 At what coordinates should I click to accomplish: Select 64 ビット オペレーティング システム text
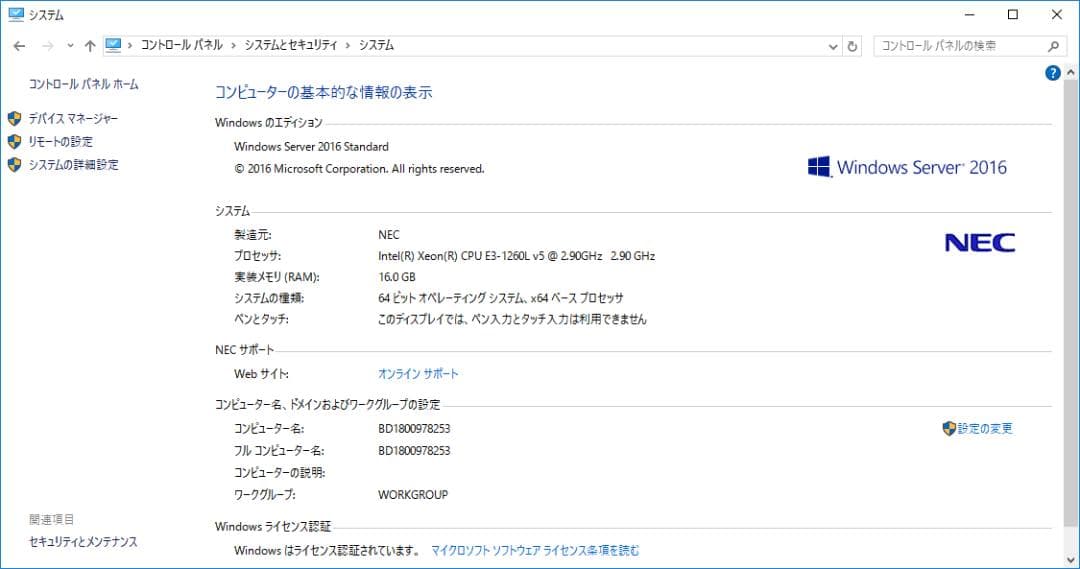click(453, 298)
